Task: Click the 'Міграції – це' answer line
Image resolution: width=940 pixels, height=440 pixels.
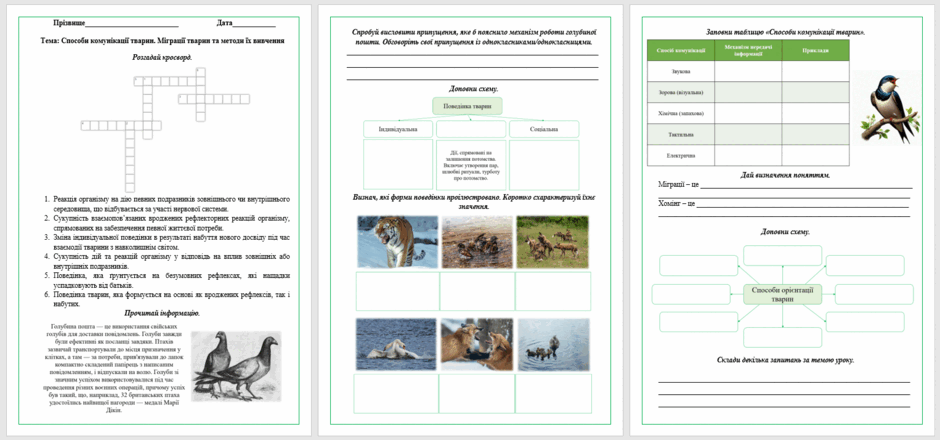Action: pos(806,185)
